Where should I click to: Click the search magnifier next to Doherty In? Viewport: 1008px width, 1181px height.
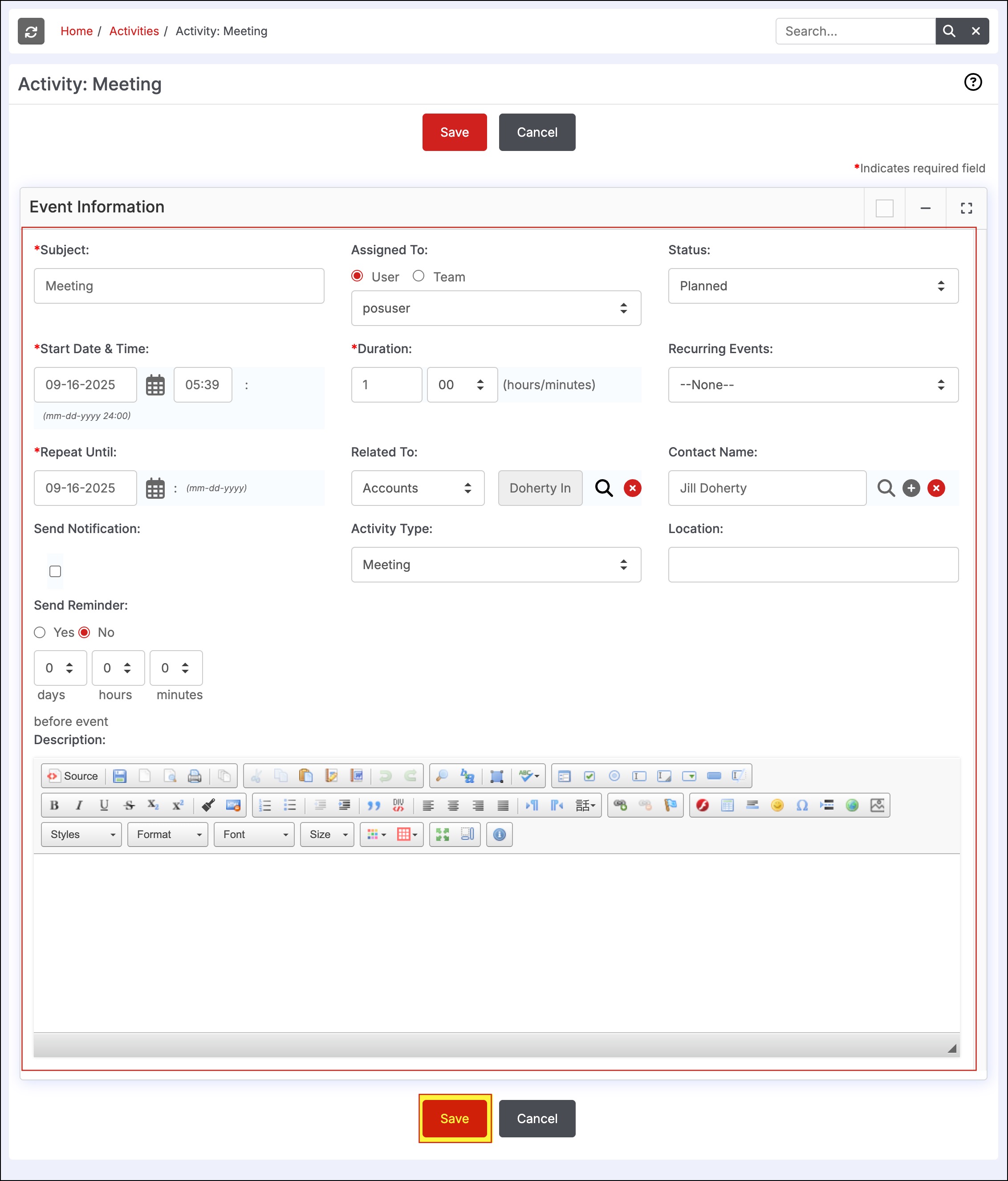[x=603, y=488]
